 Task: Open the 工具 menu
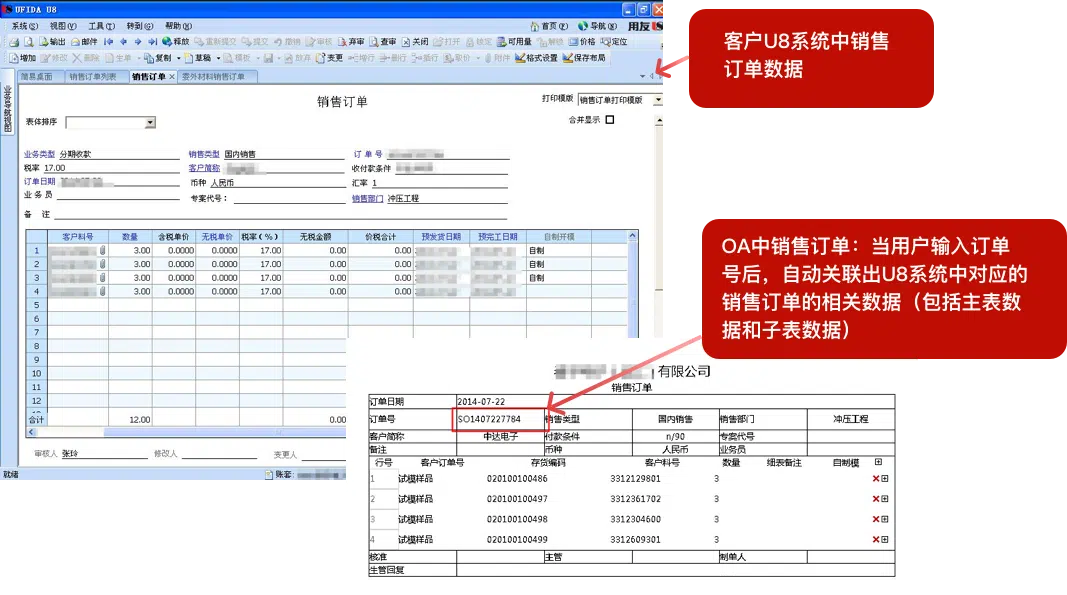101,27
